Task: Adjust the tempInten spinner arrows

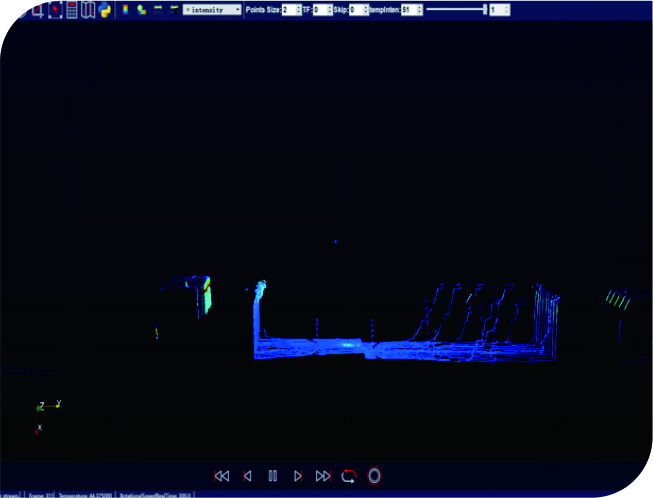Action: tap(420, 10)
